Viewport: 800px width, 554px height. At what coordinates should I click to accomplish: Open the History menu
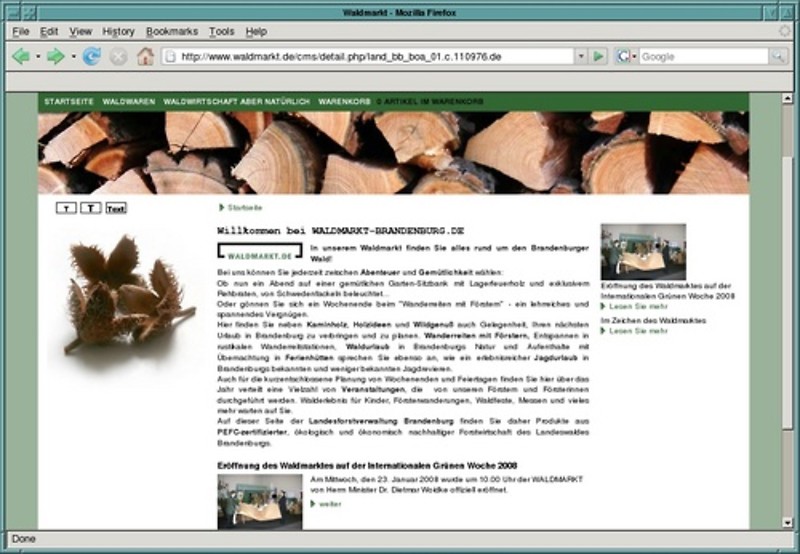coord(118,32)
